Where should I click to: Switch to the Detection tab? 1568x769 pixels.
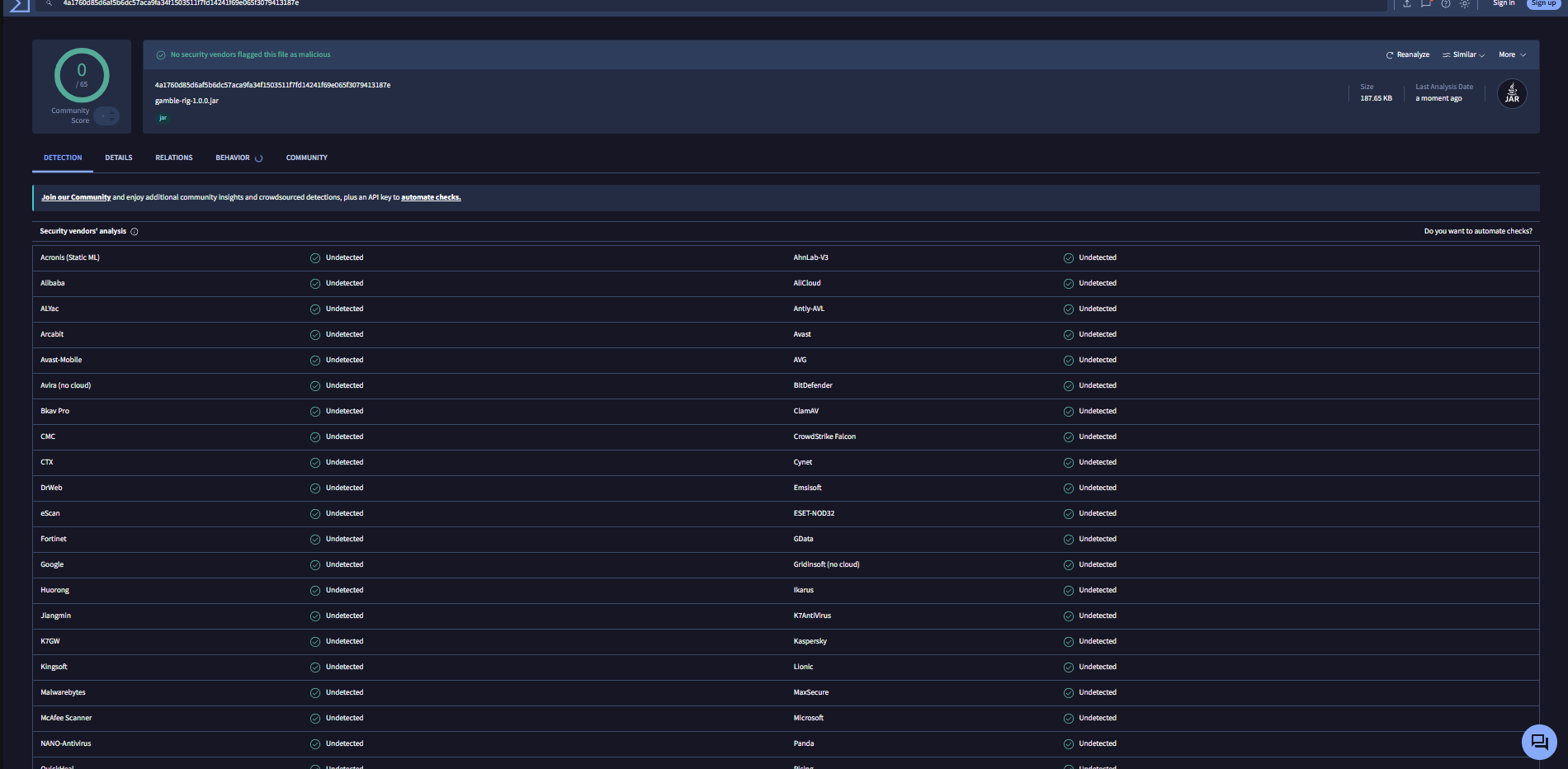[63, 158]
